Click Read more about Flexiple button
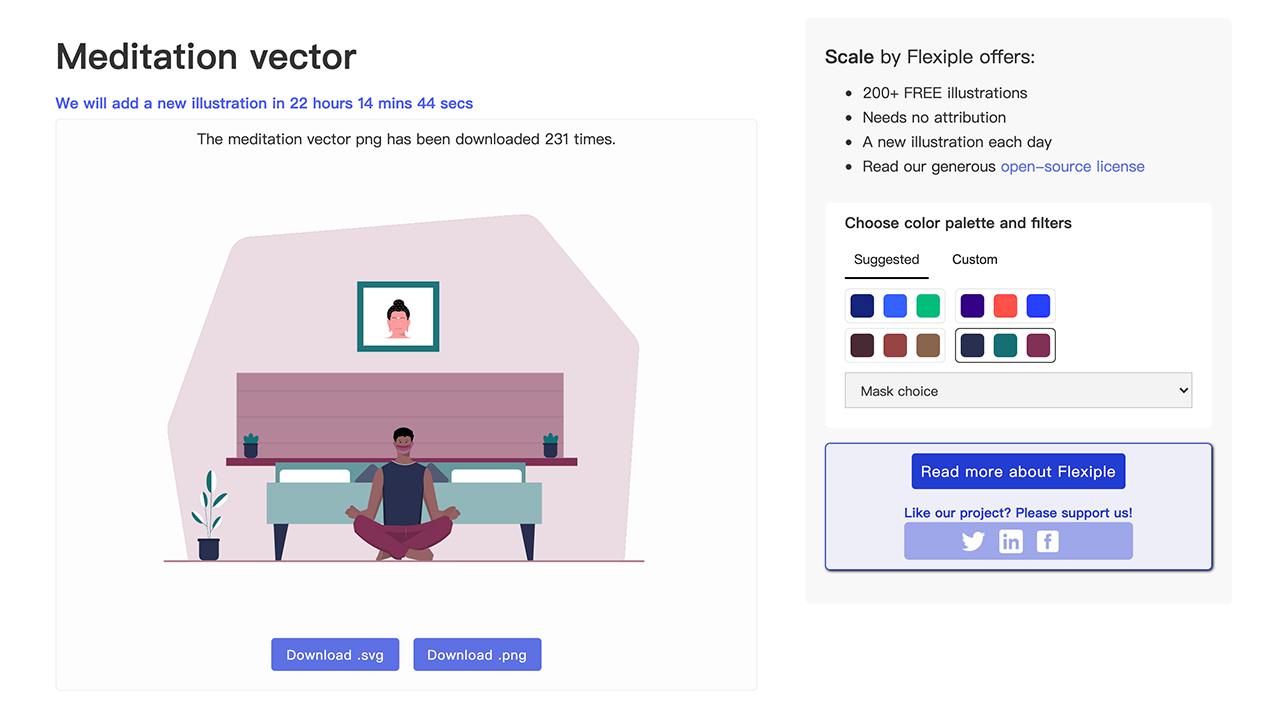The width and height of the screenshot is (1280, 720). [1018, 472]
